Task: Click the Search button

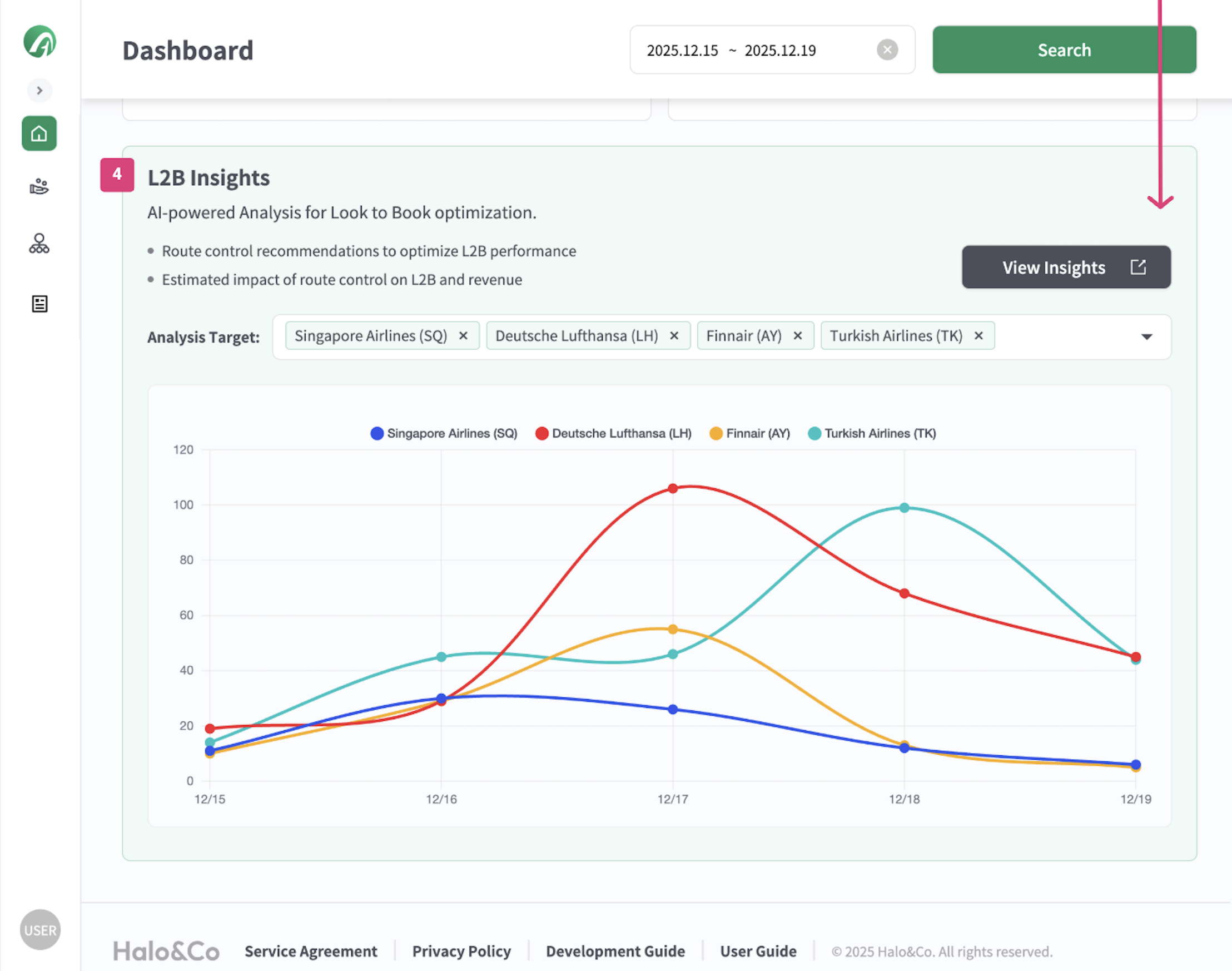Action: (x=1064, y=50)
